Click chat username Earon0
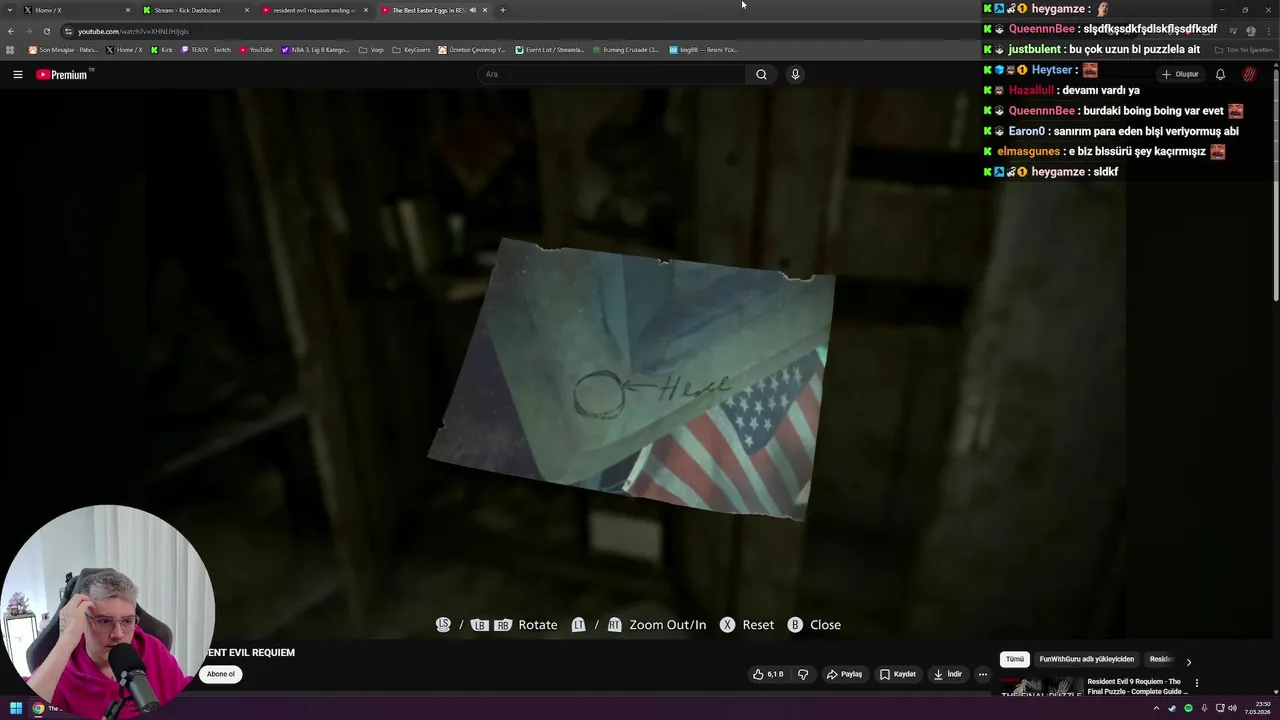The image size is (1280, 720). click(1026, 131)
